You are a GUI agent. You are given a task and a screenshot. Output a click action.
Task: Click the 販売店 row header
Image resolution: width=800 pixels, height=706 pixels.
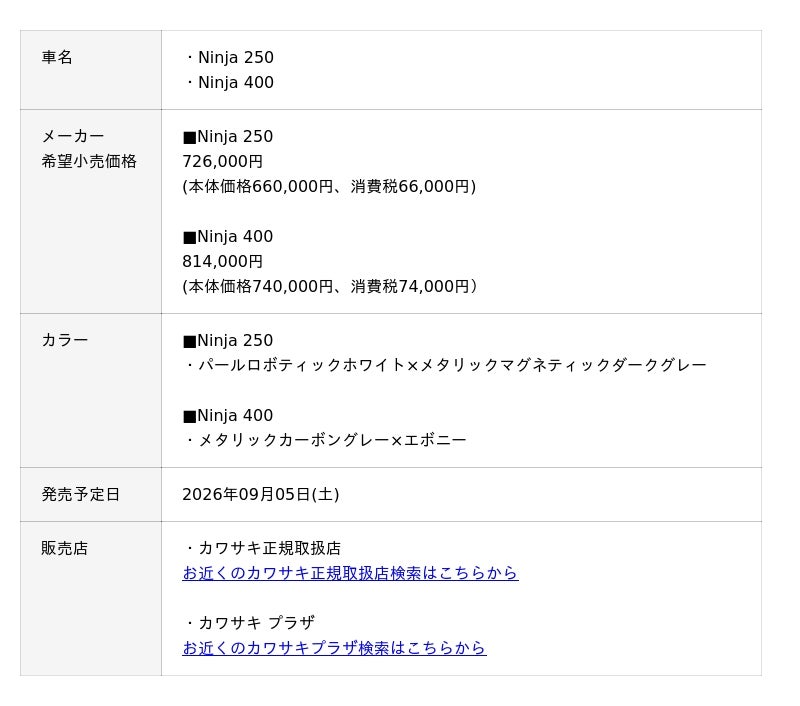91,598
